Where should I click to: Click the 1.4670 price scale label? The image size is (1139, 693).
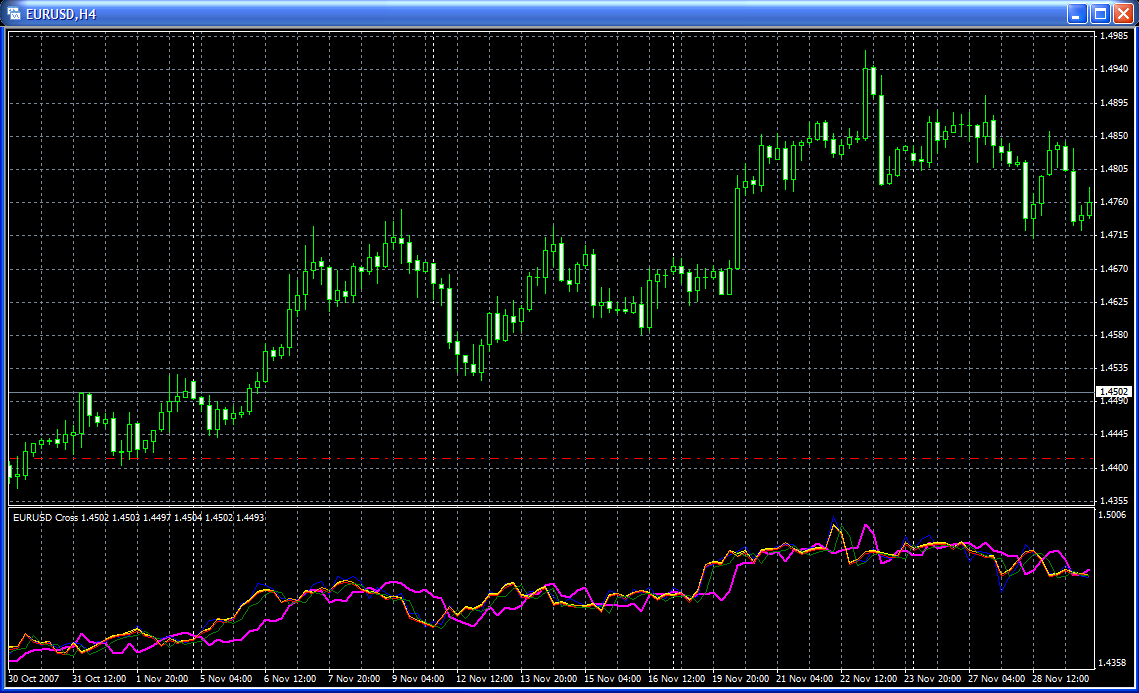[x=1113, y=269]
